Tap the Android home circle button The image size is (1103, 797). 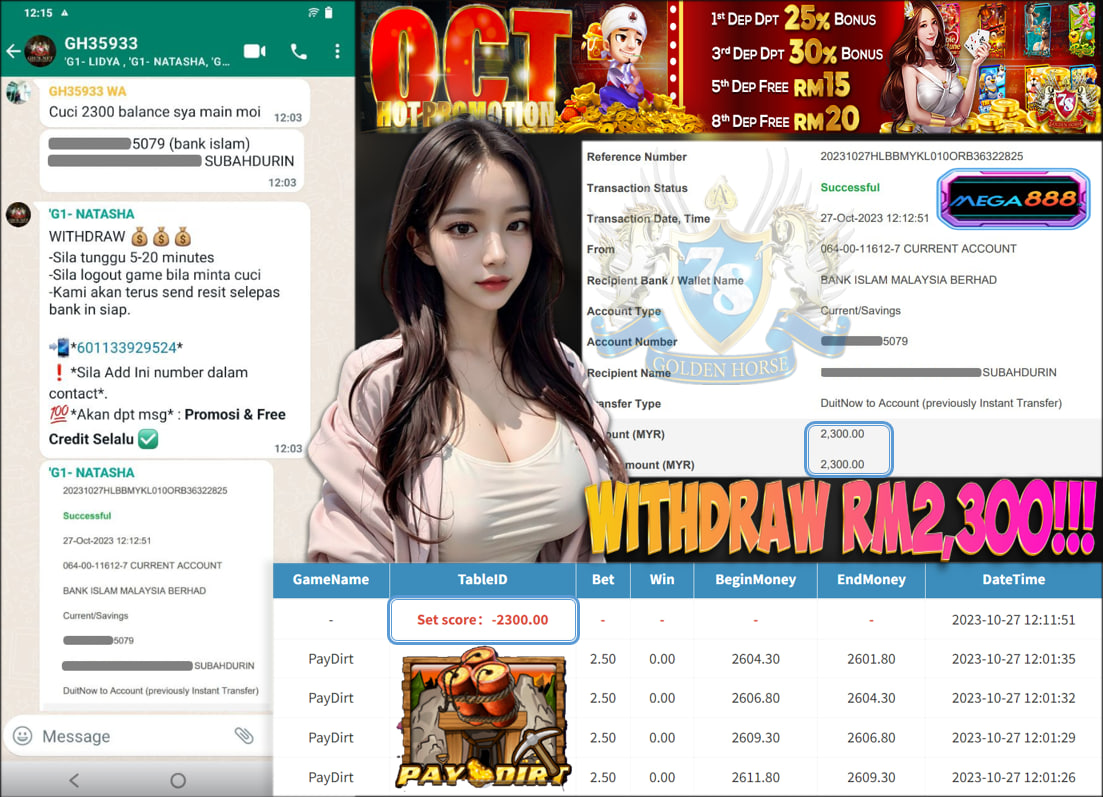(178, 780)
